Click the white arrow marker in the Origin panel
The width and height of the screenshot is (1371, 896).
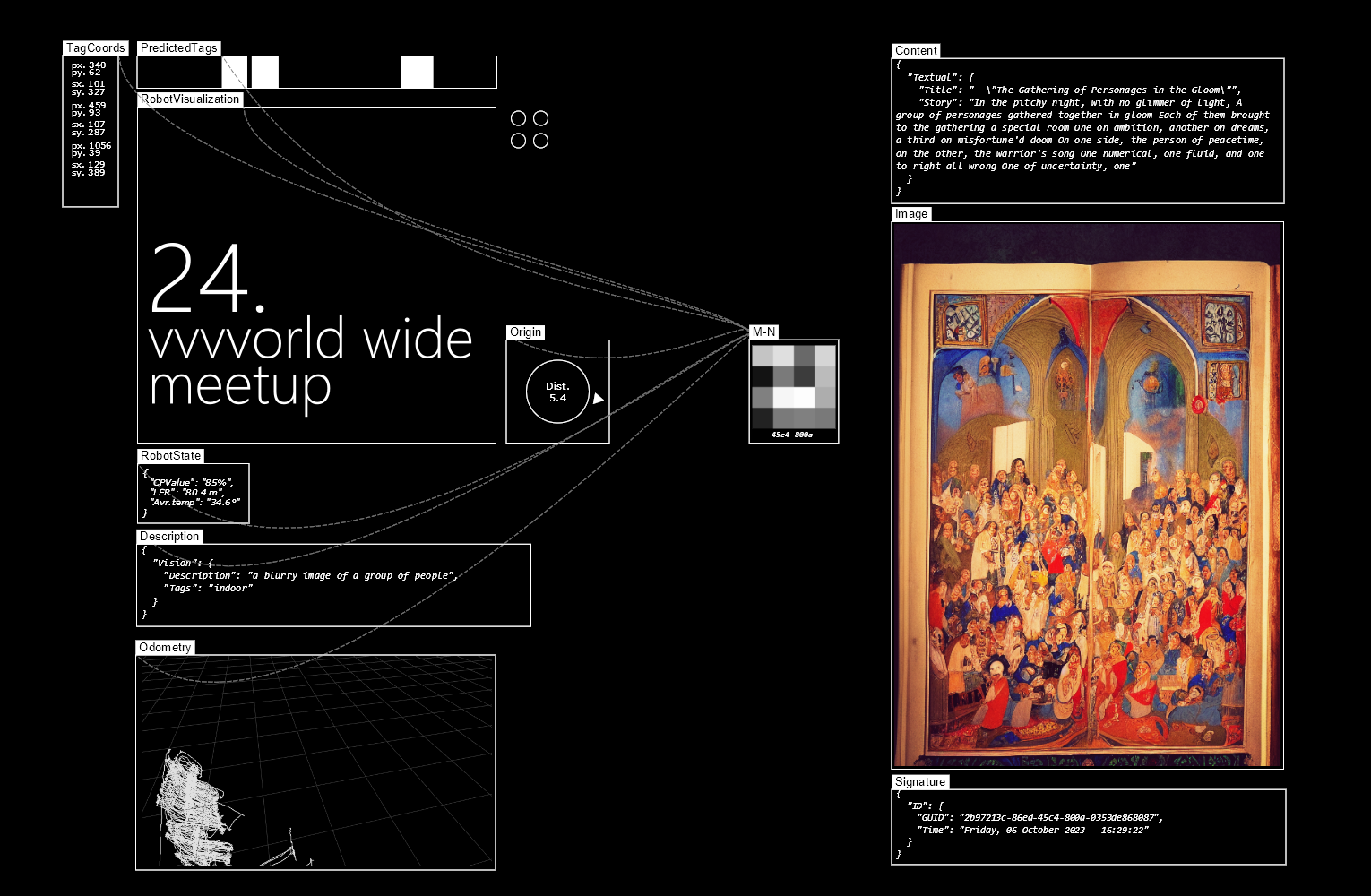pyautogui.click(x=598, y=399)
